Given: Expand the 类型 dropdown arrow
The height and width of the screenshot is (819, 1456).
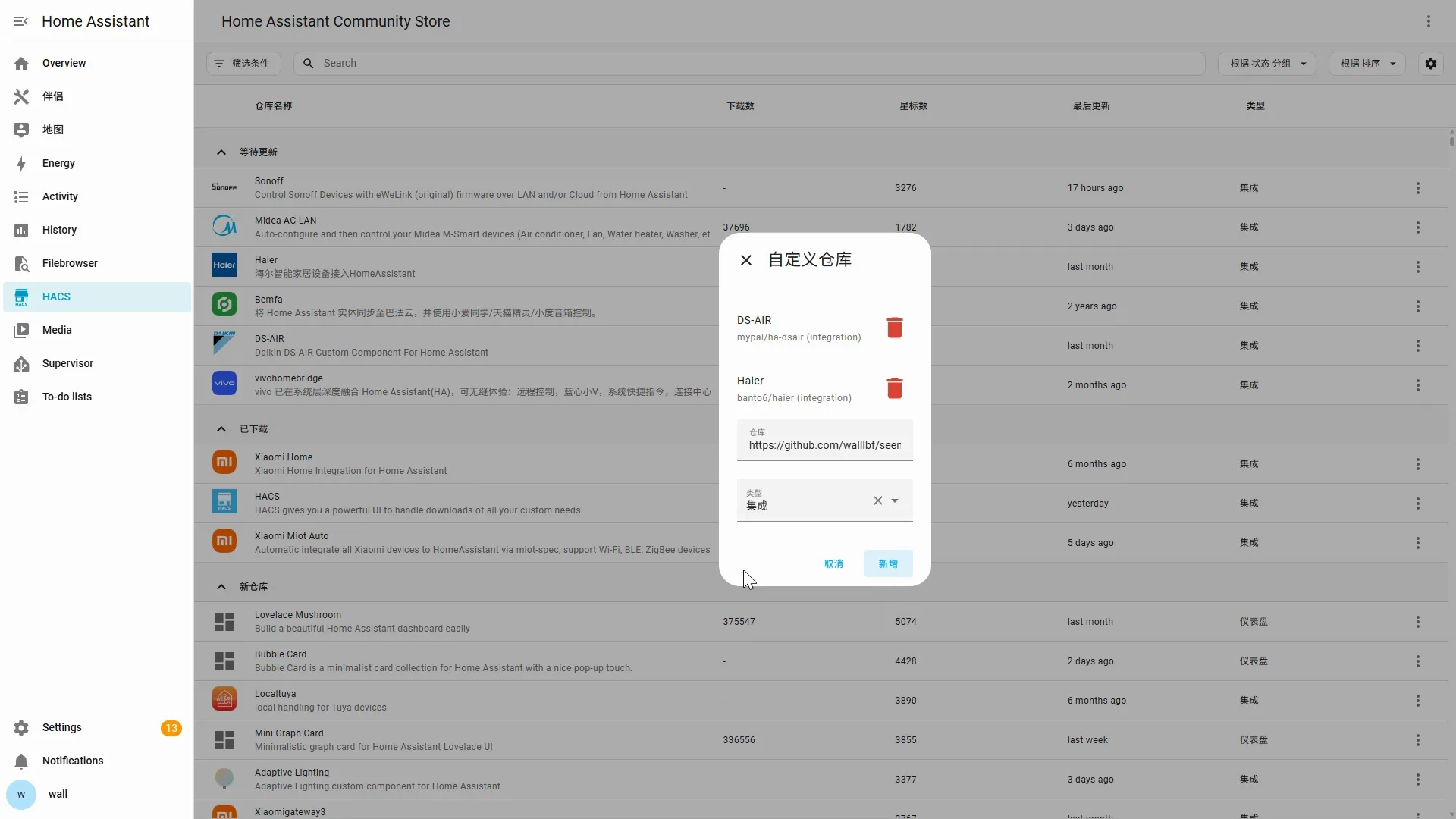Looking at the screenshot, I should pyautogui.click(x=895, y=500).
